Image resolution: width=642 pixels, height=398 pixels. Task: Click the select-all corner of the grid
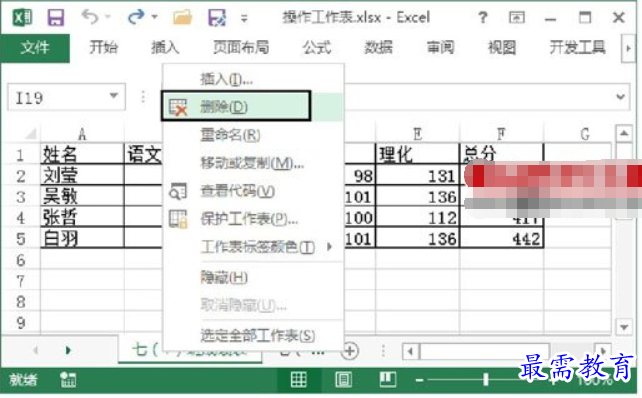(x=31, y=134)
